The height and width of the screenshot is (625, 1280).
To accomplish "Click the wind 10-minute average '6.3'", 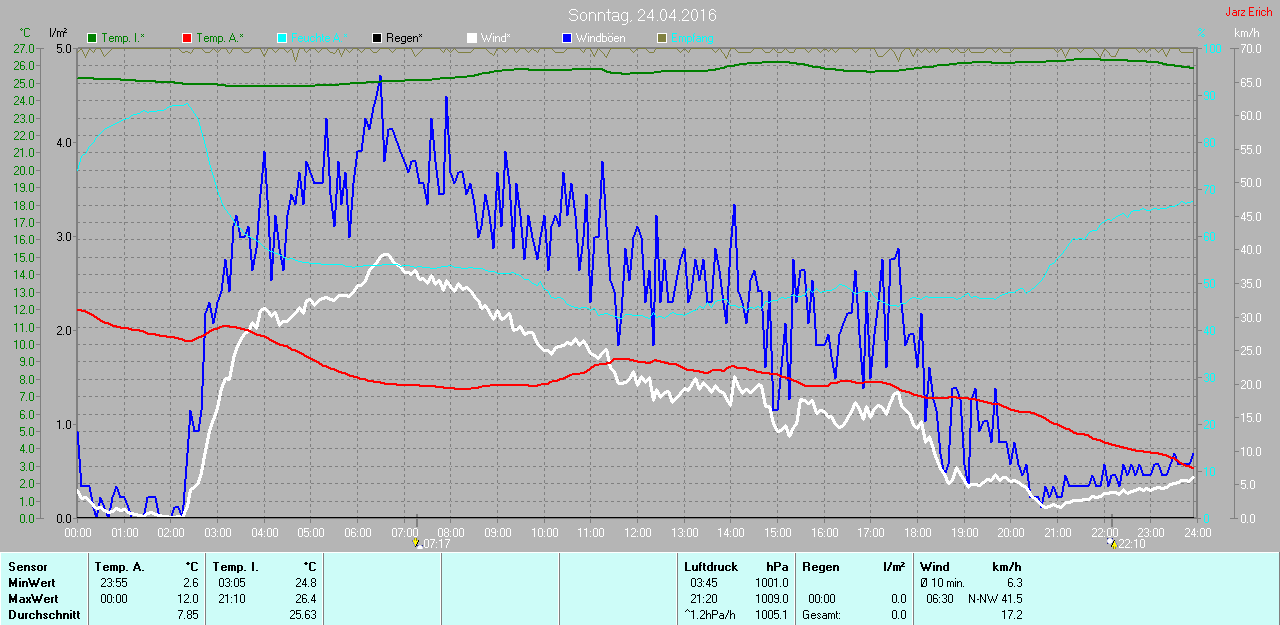I will click(1013, 583).
